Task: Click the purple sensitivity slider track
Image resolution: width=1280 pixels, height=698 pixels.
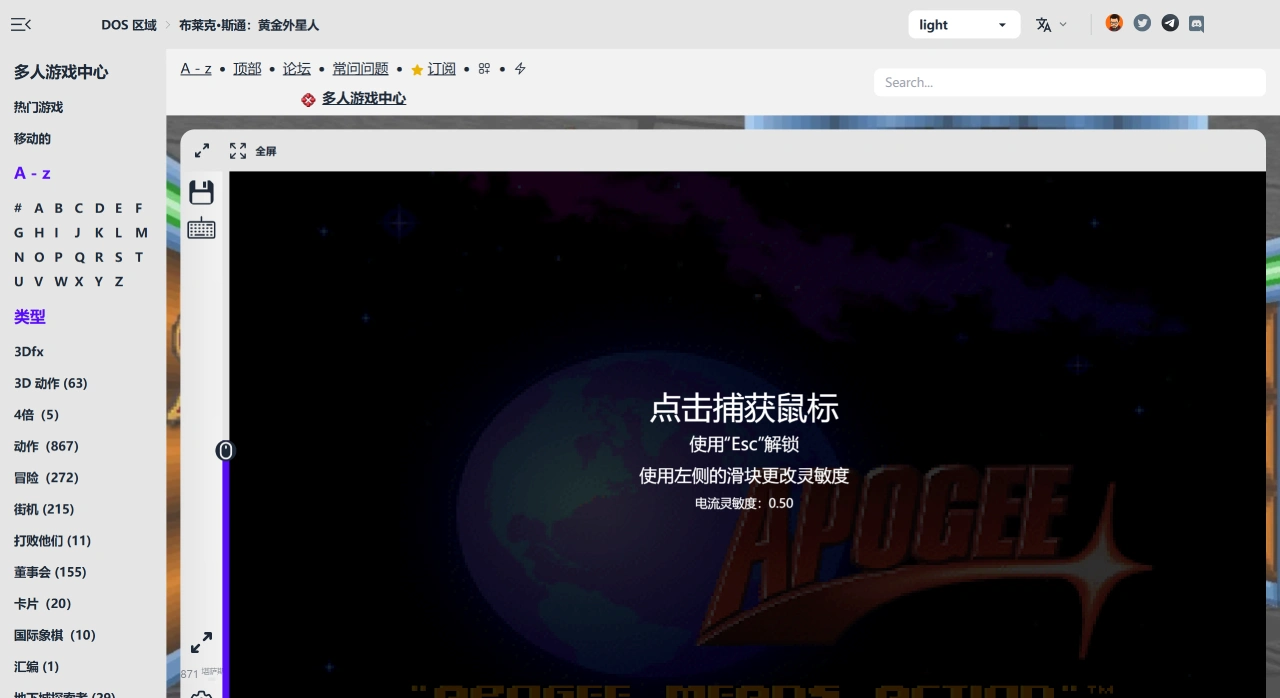Action: (x=226, y=580)
